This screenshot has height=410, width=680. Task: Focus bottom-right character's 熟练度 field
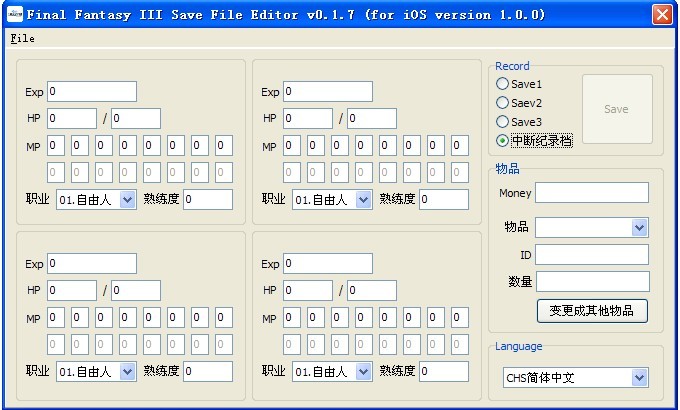pyautogui.click(x=444, y=371)
